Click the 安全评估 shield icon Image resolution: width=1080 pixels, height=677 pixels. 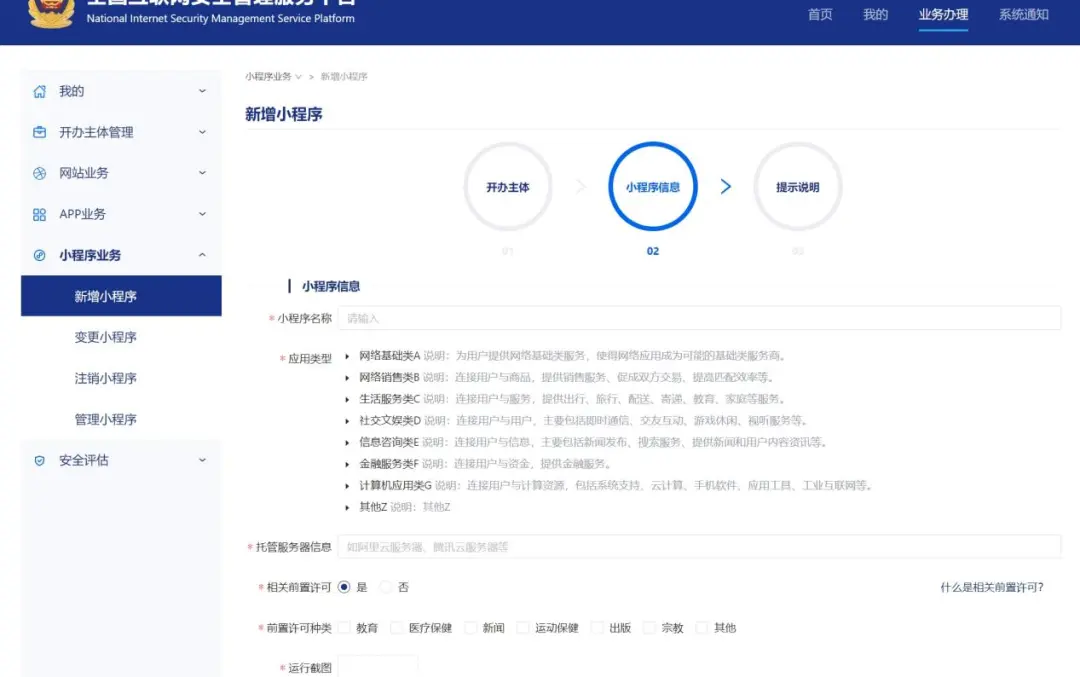click(x=40, y=461)
